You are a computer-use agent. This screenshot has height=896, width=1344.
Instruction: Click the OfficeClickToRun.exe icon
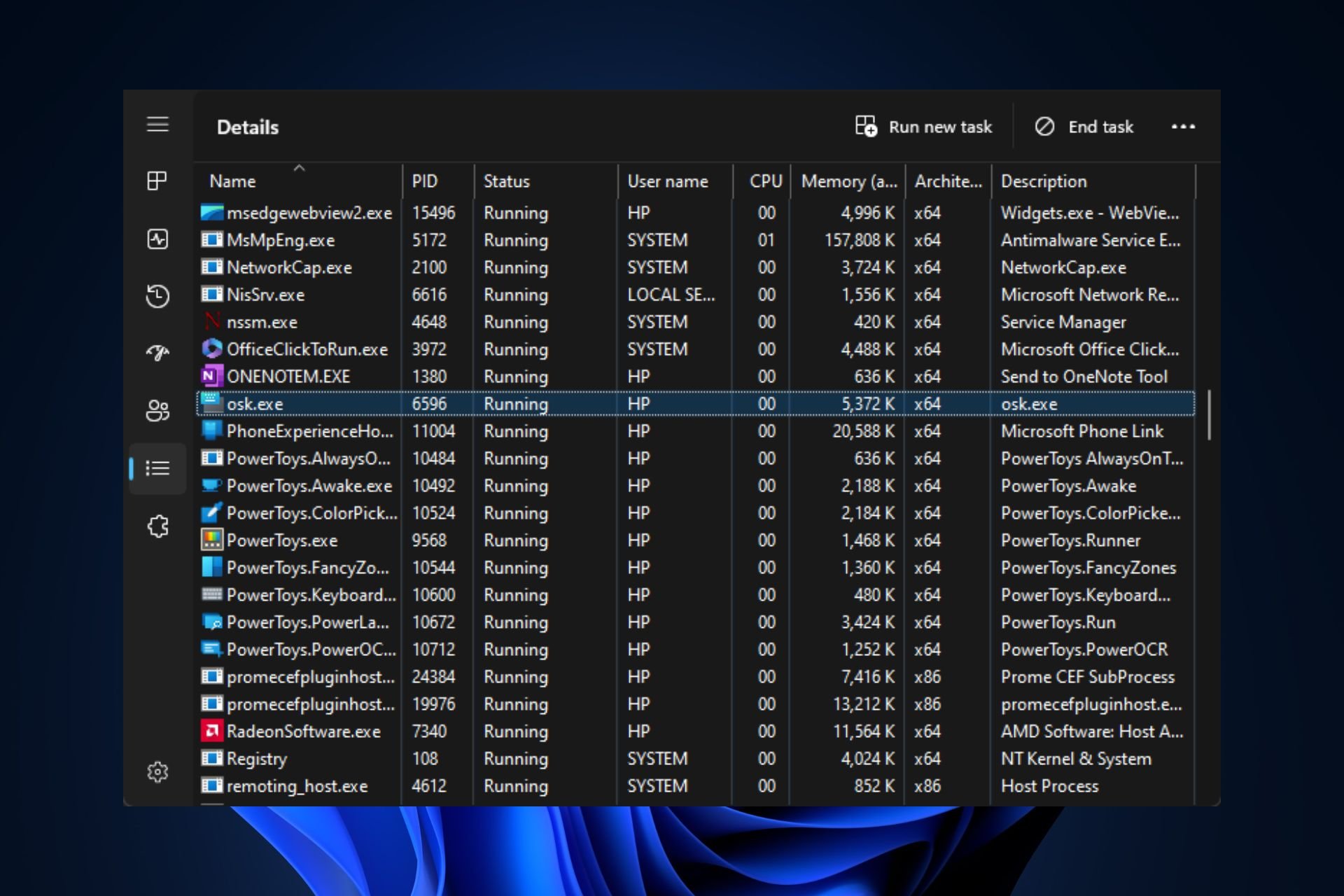(x=211, y=349)
